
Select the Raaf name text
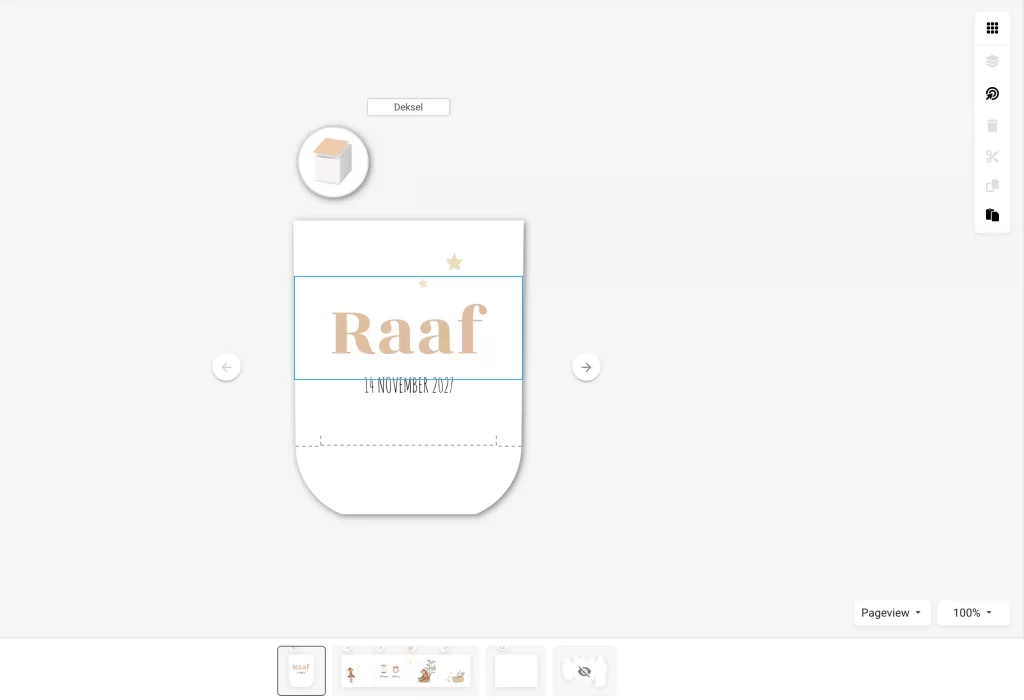pyautogui.click(x=408, y=331)
